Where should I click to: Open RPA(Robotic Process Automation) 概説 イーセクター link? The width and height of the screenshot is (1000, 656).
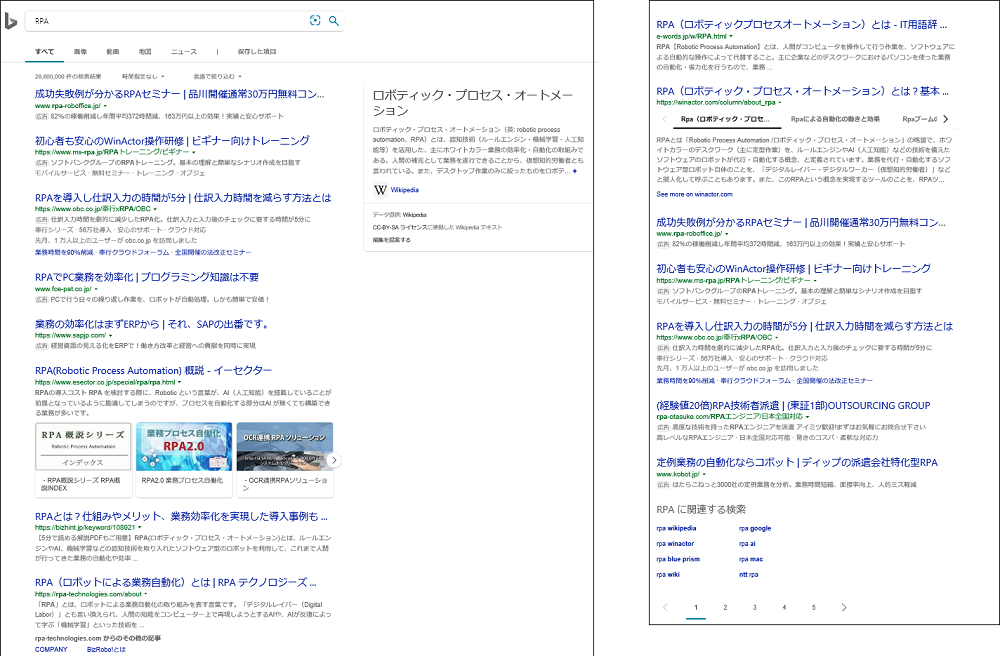(x=153, y=370)
